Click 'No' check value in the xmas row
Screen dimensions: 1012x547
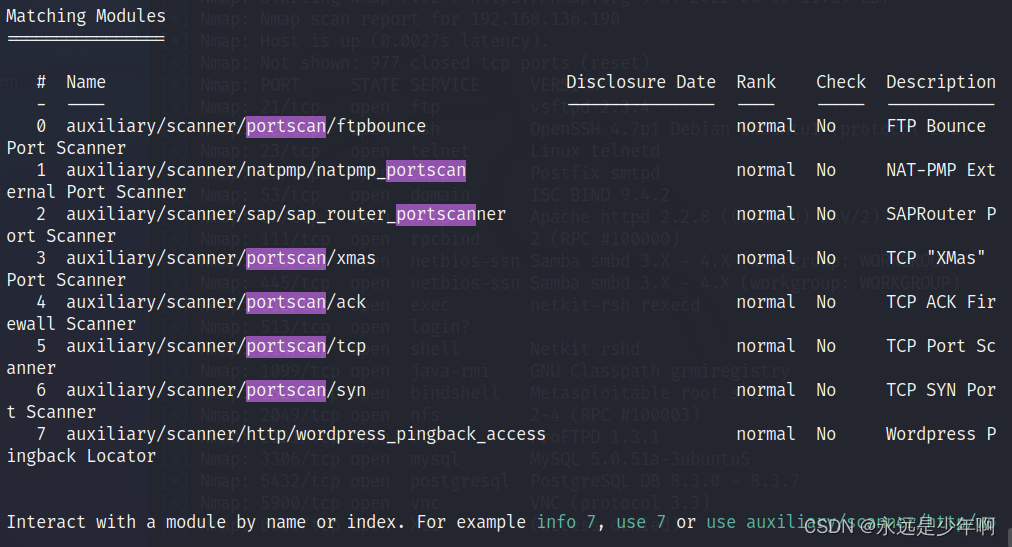pyautogui.click(x=826, y=258)
